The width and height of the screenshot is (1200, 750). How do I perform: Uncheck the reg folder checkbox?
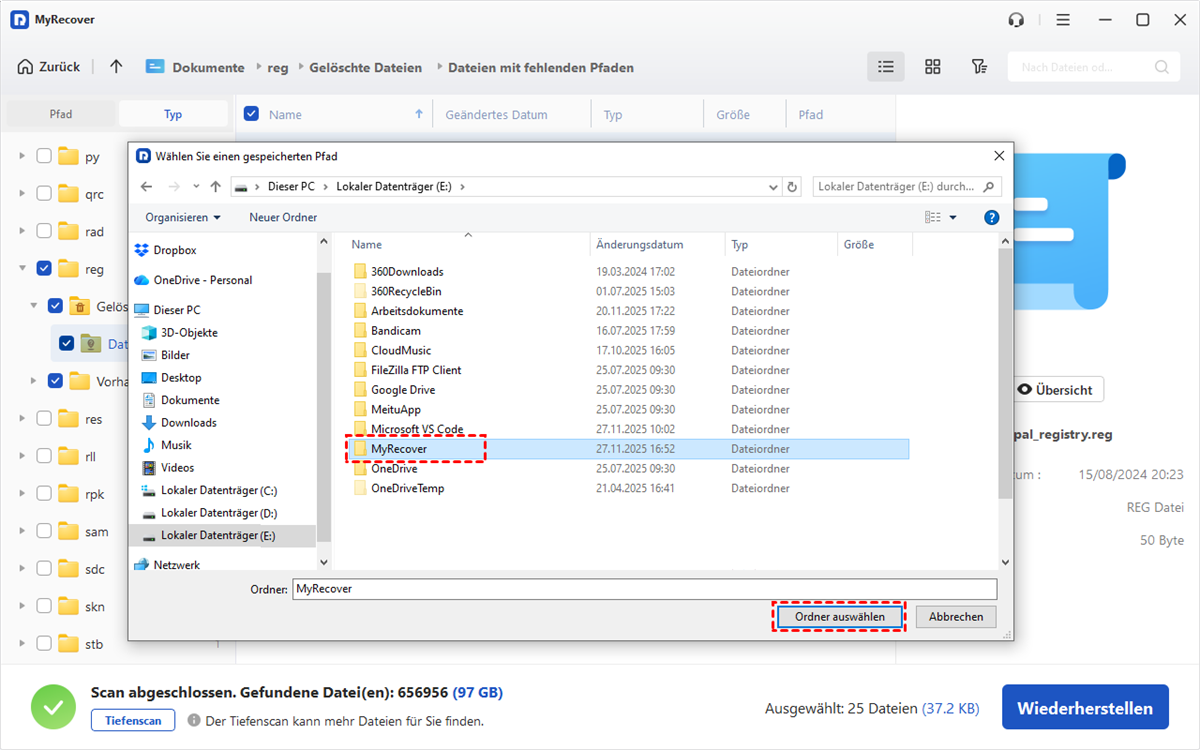[x=44, y=268]
